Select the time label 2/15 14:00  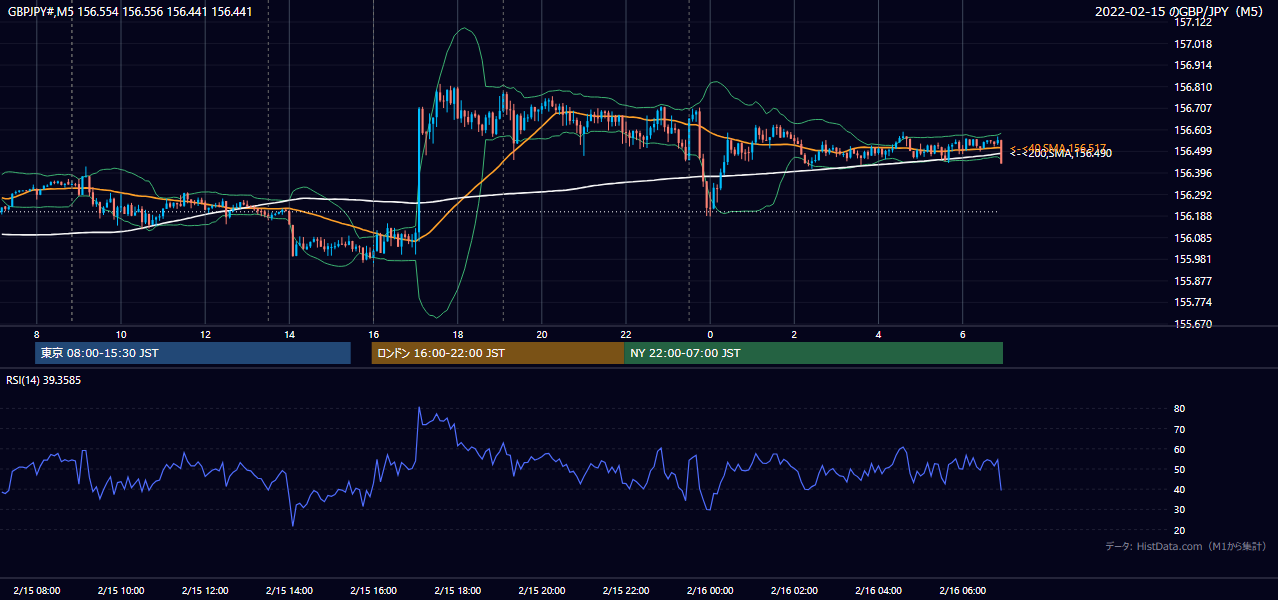click(289, 591)
